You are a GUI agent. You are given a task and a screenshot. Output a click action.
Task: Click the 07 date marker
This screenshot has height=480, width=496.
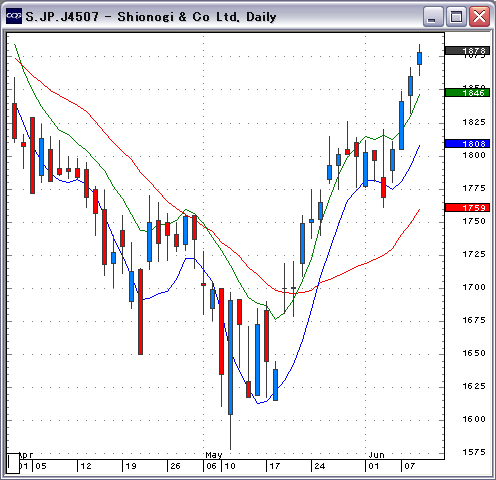coord(409,466)
